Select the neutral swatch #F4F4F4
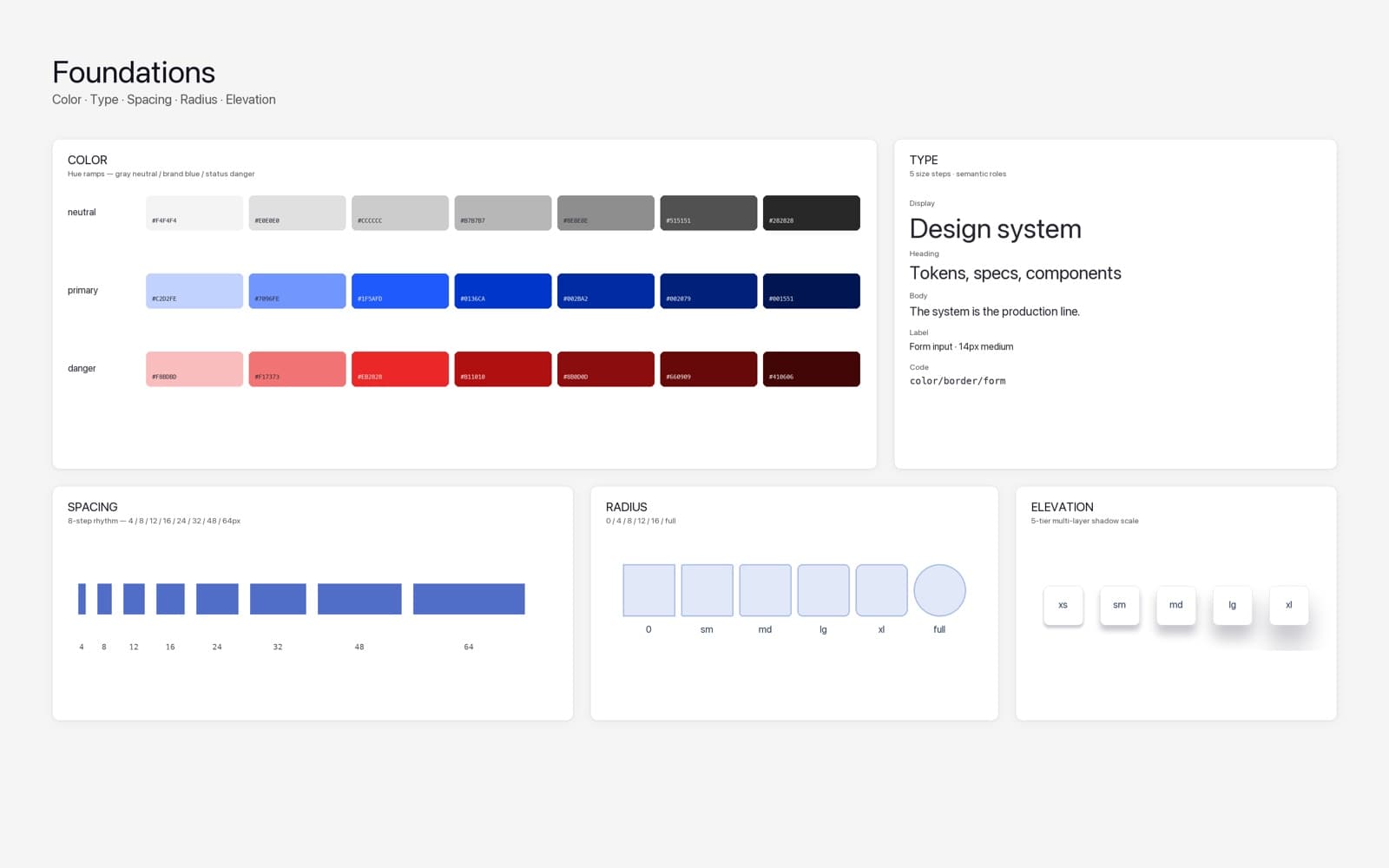1389x868 pixels. tap(194, 213)
